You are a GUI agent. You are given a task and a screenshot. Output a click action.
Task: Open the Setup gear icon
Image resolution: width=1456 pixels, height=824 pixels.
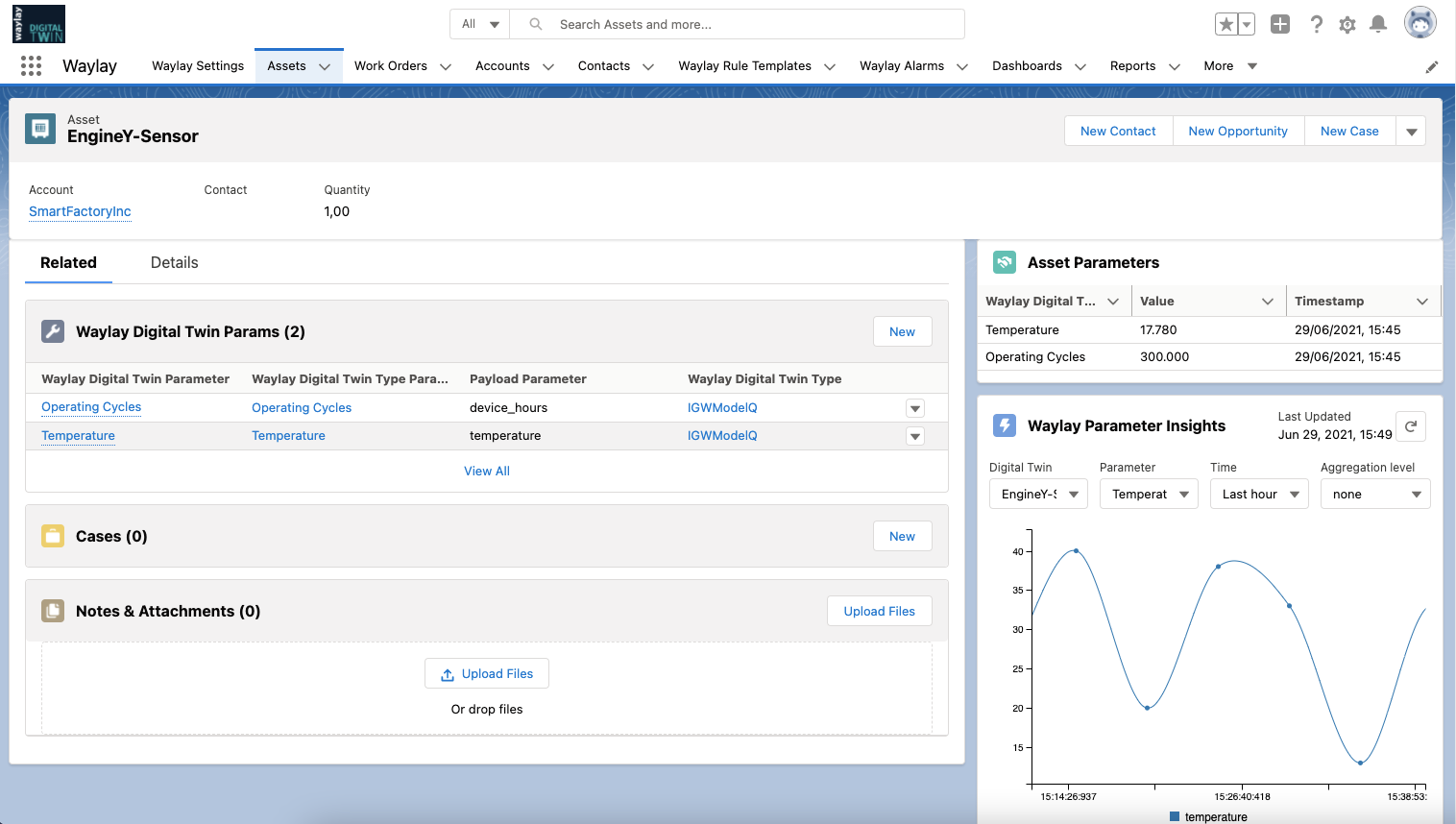(x=1347, y=24)
